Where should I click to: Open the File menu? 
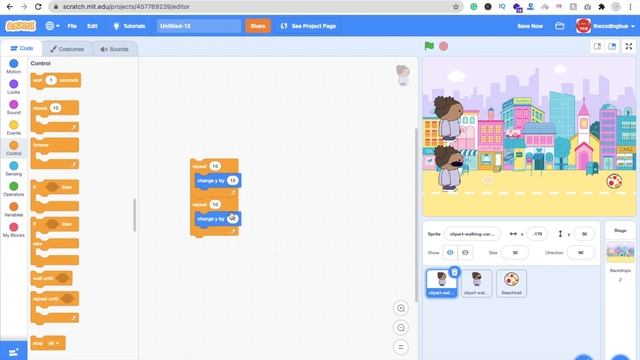click(72, 26)
